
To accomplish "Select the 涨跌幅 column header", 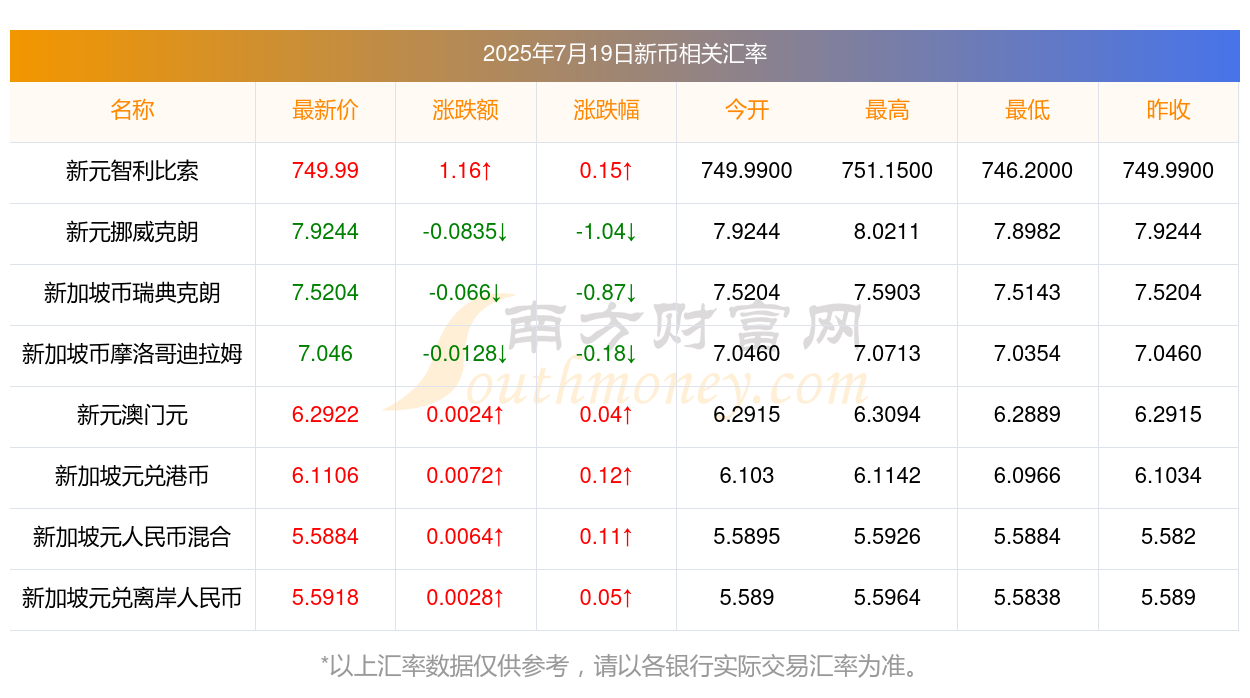I will point(606,110).
